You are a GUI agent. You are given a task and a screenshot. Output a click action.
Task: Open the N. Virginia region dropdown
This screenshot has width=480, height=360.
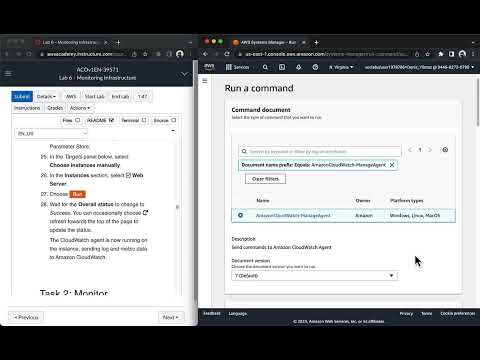tap(341, 67)
